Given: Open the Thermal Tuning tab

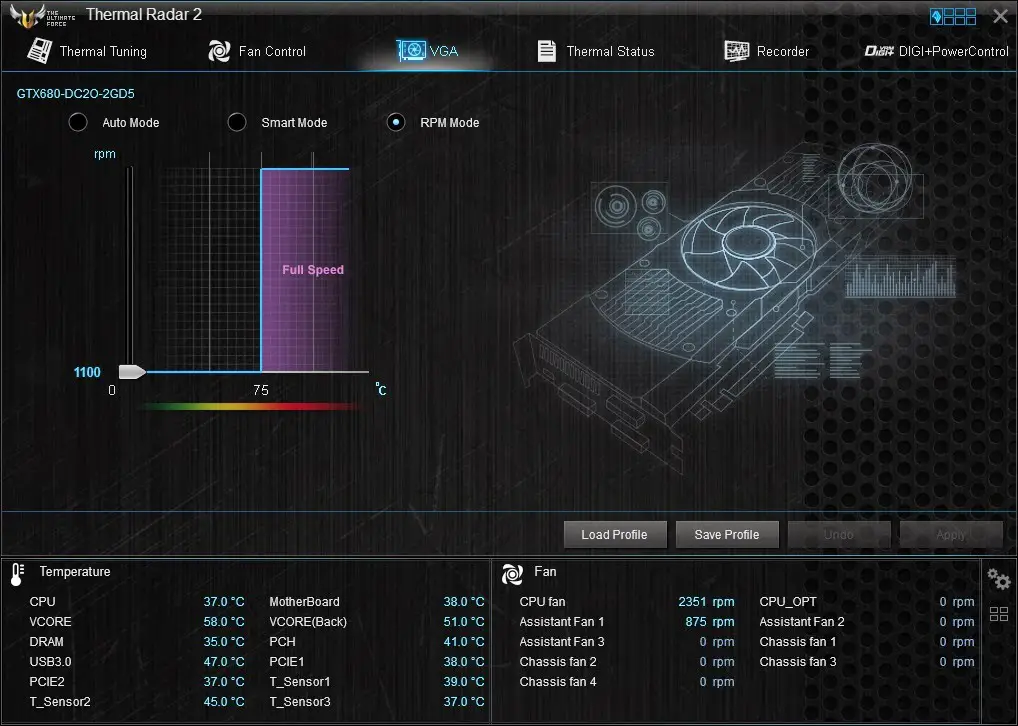Looking at the screenshot, I should pos(87,51).
